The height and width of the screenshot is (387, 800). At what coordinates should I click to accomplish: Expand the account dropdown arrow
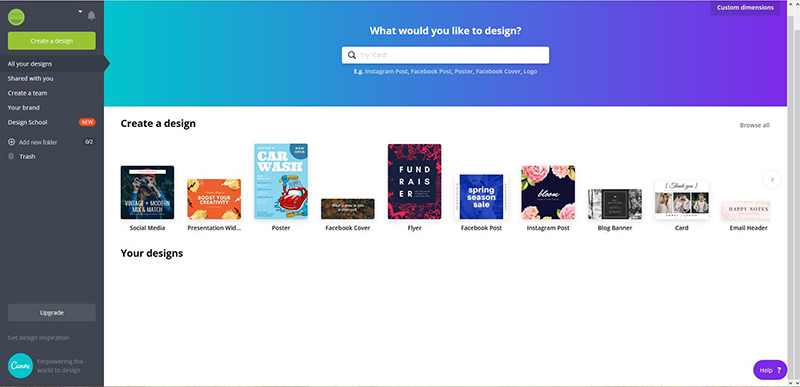(x=80, y=12)
